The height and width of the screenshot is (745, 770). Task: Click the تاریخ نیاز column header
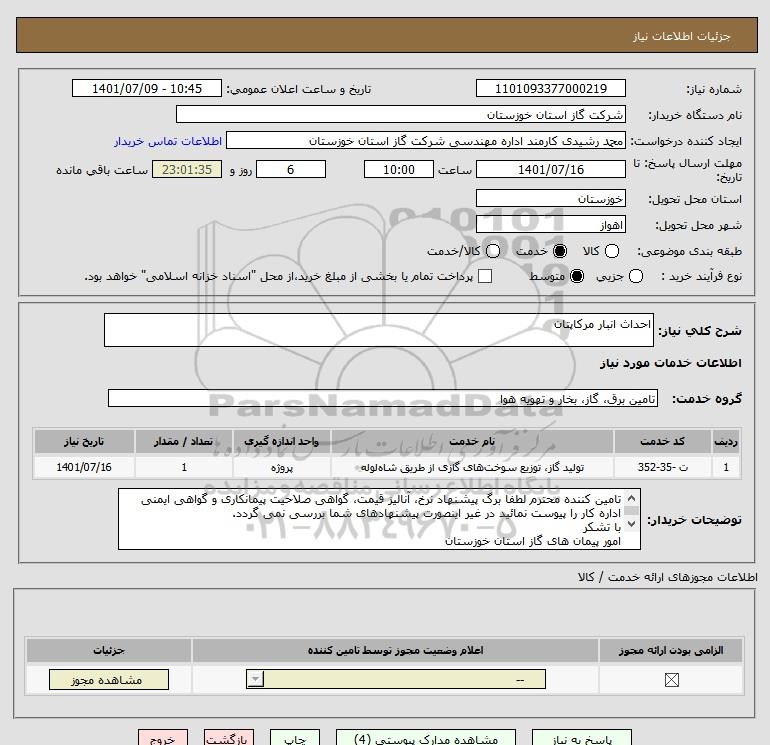coord(84,441)
